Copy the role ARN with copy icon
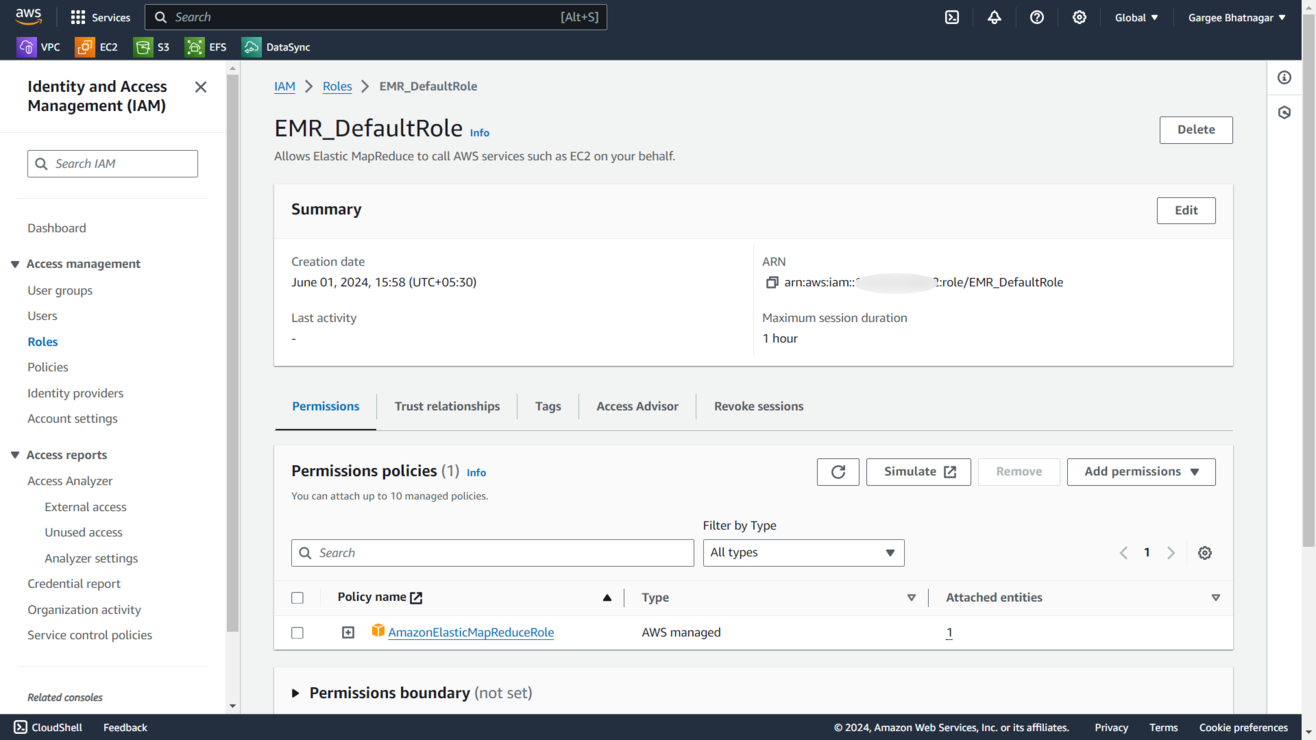 click(x=771, y=283)
